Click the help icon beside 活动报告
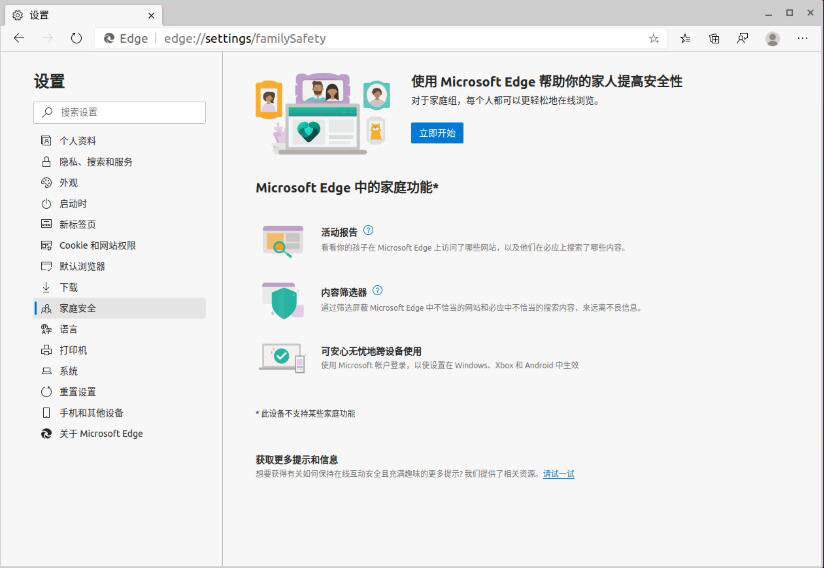 pos(368,230)
